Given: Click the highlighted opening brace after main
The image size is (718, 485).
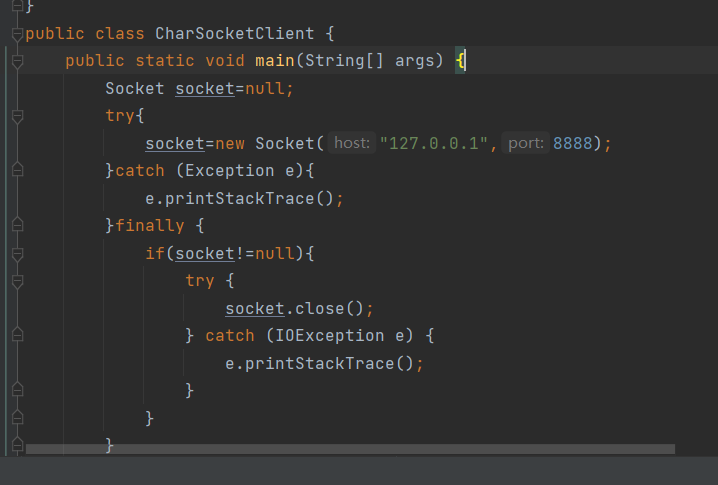Looking at the screenshot, I should point(460,60).
